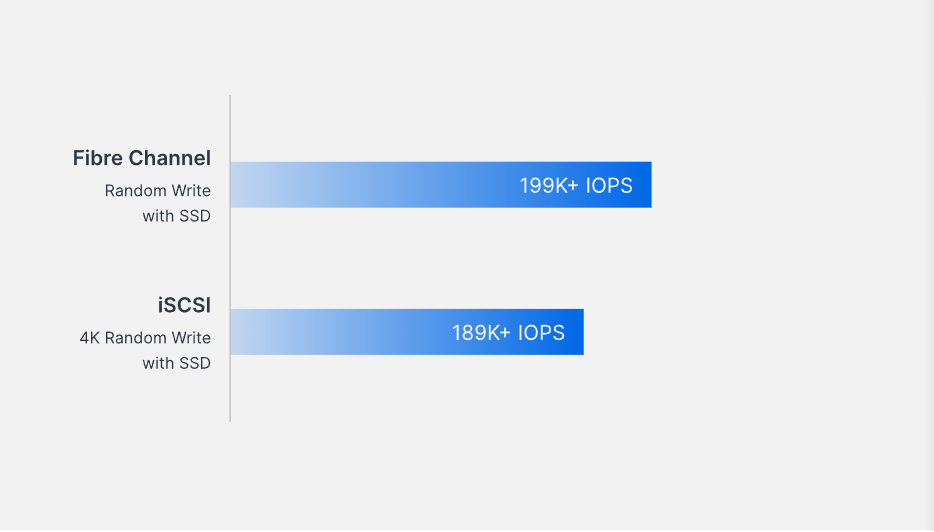
Task: Select the Random Write text under Fibre Channel
Action: coord(157,190)
